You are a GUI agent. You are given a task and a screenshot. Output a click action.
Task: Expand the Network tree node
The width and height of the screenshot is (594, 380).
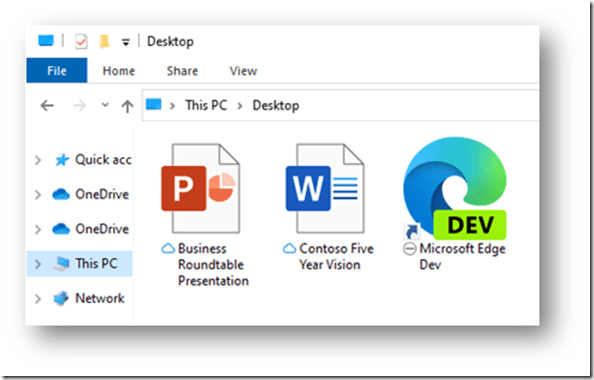38,299
